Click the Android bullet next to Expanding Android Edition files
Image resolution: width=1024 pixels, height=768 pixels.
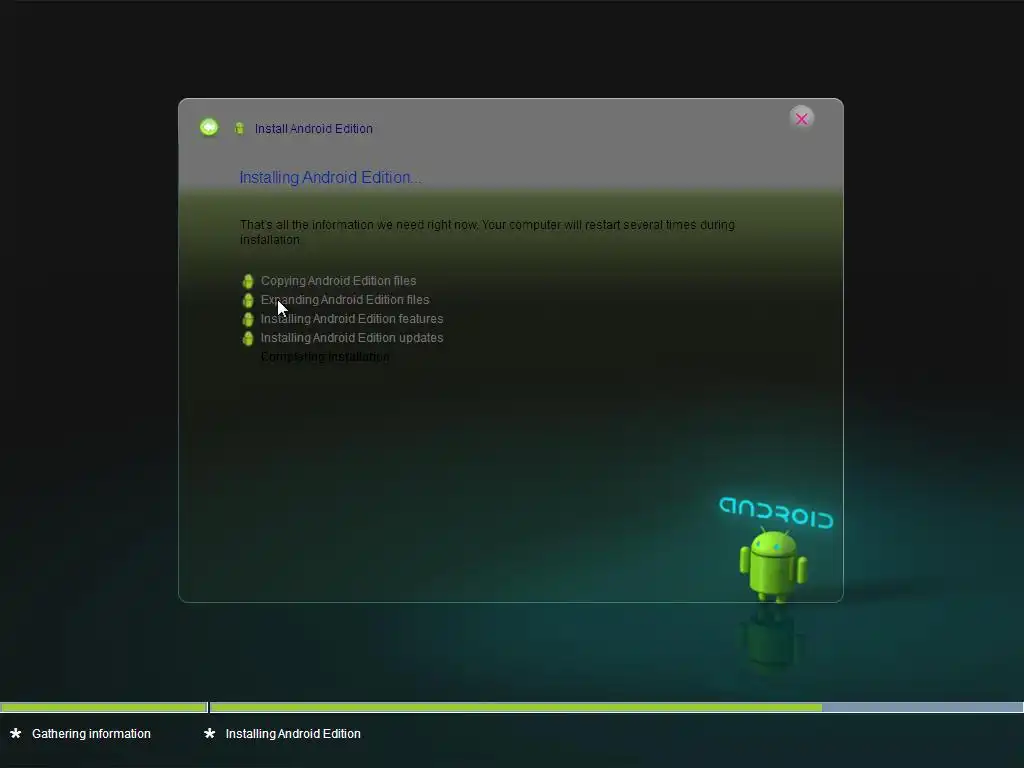pyautogui.click(x=248, y=300)
